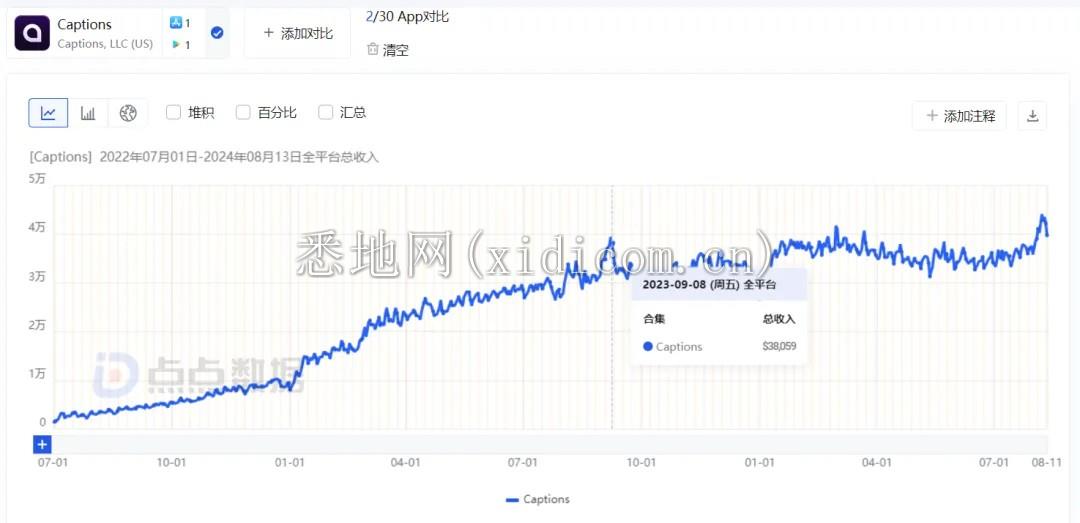Screen dimensions: 1080x523
Task: Click the blue Captions dot in tooltip
Action: click(x=647, y=347)
